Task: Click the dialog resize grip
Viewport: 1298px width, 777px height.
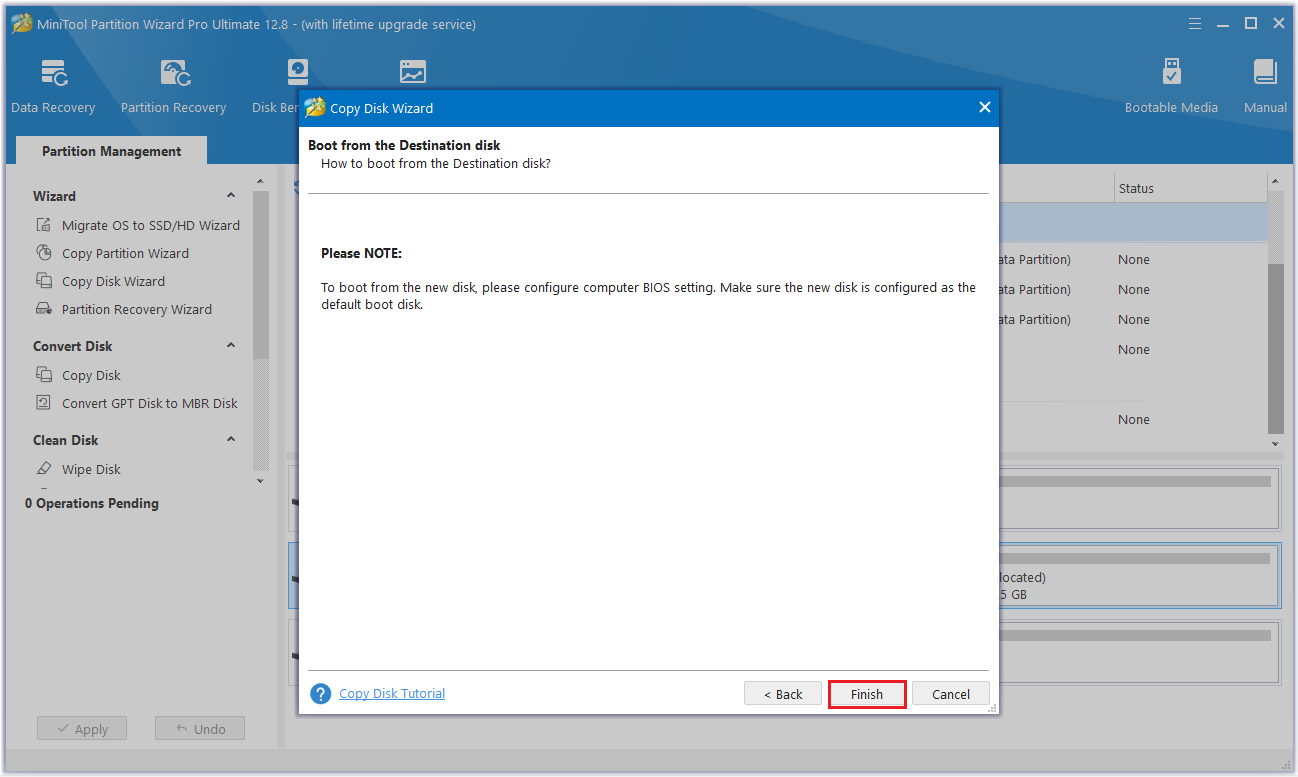Action: click(992, 708)
